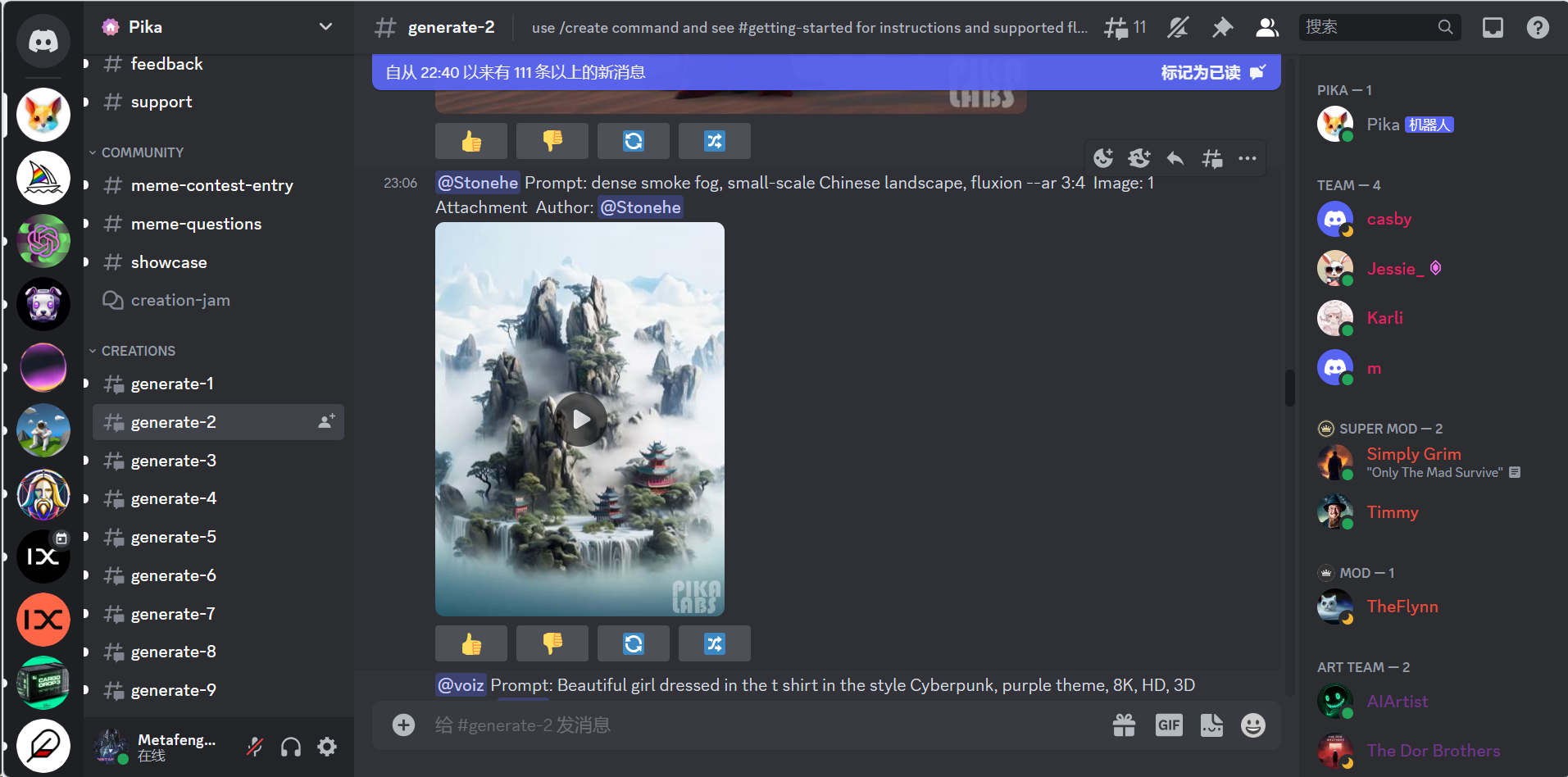Toggle headphone deafen
1568x777 pixels.
coord(291,747)
